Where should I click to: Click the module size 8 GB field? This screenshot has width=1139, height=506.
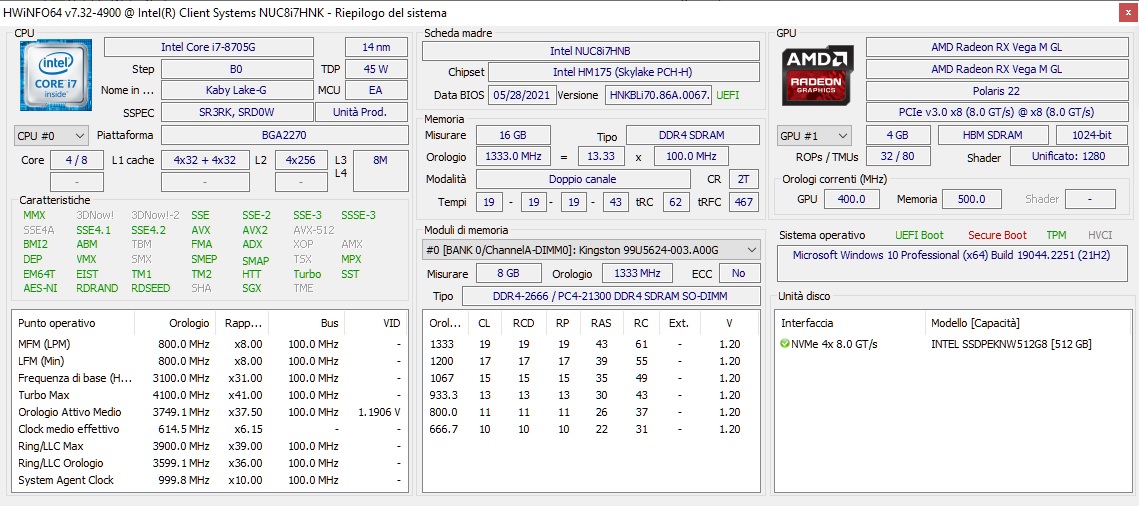click(x=508, y=273)
